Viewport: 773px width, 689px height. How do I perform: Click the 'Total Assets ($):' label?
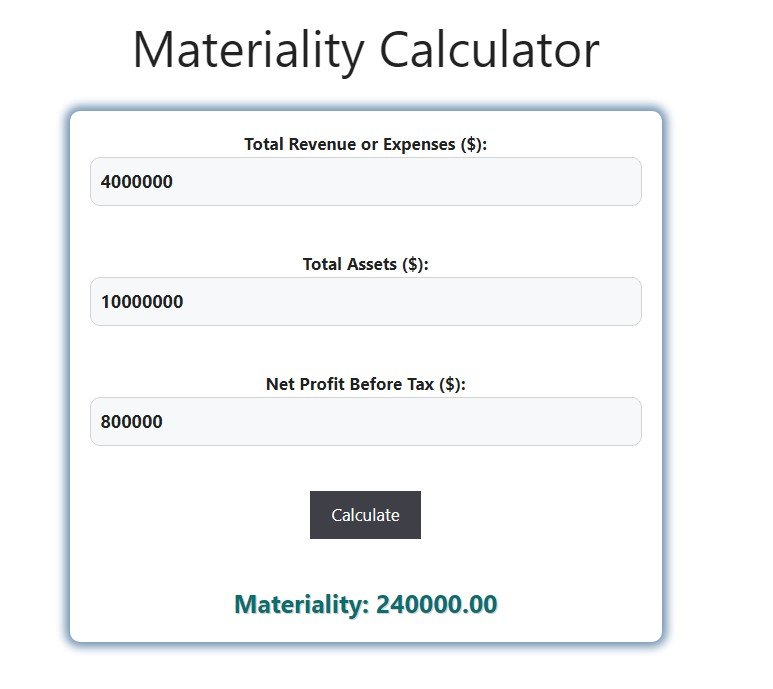click(365, 264)
